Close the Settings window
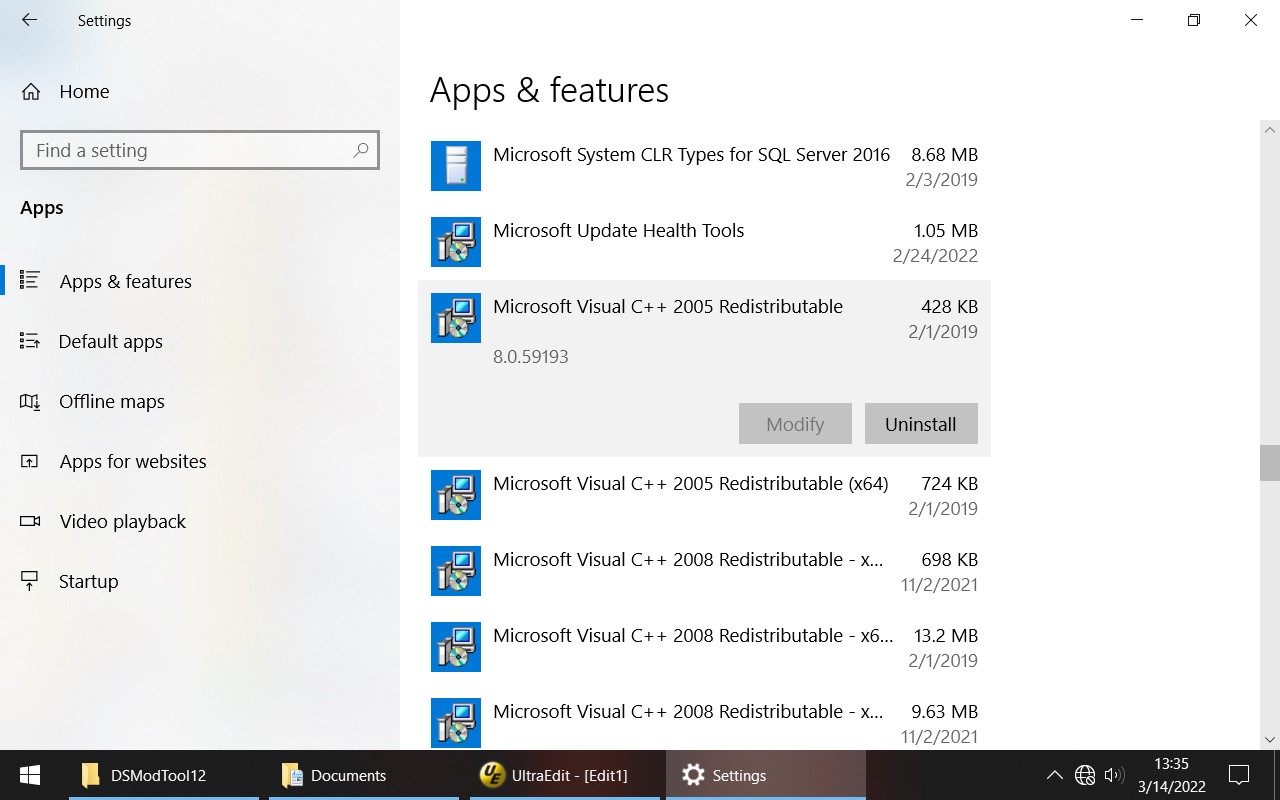Image resolution: width=1280 pixels, height=800 pixels. (x=1251, y=20)
